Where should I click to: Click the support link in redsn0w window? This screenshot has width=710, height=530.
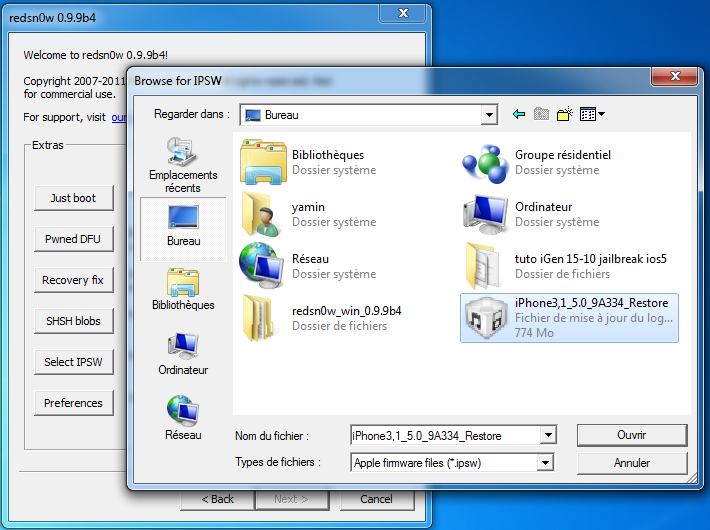[x=119, y=117]
